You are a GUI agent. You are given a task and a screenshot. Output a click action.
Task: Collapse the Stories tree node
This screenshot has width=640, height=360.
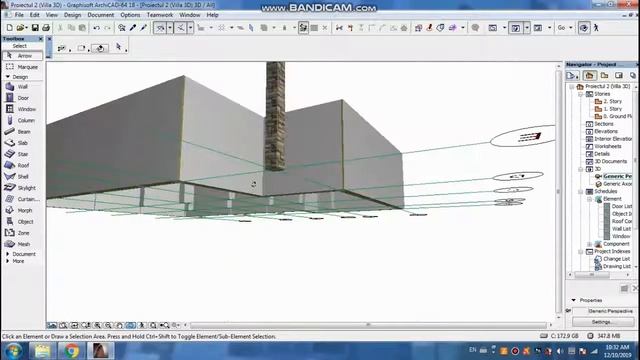[581, 94]
